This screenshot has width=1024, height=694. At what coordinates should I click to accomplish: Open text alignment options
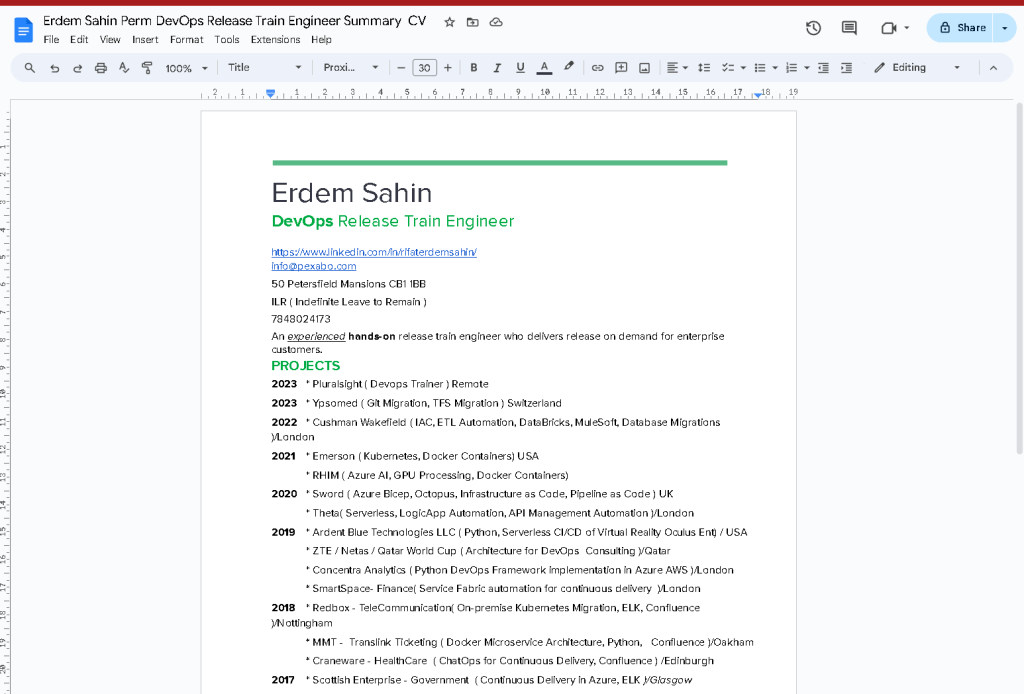[x=677, y=68]
